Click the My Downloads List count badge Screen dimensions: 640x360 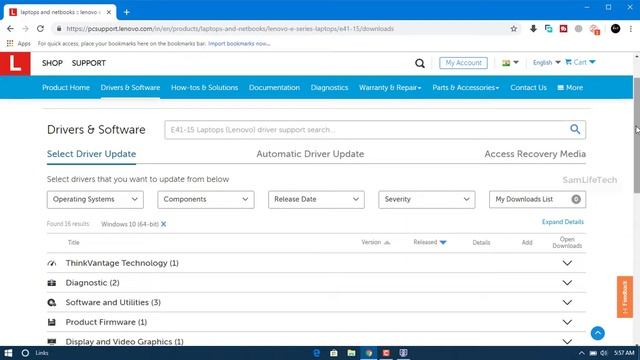(x=576, y=199)
